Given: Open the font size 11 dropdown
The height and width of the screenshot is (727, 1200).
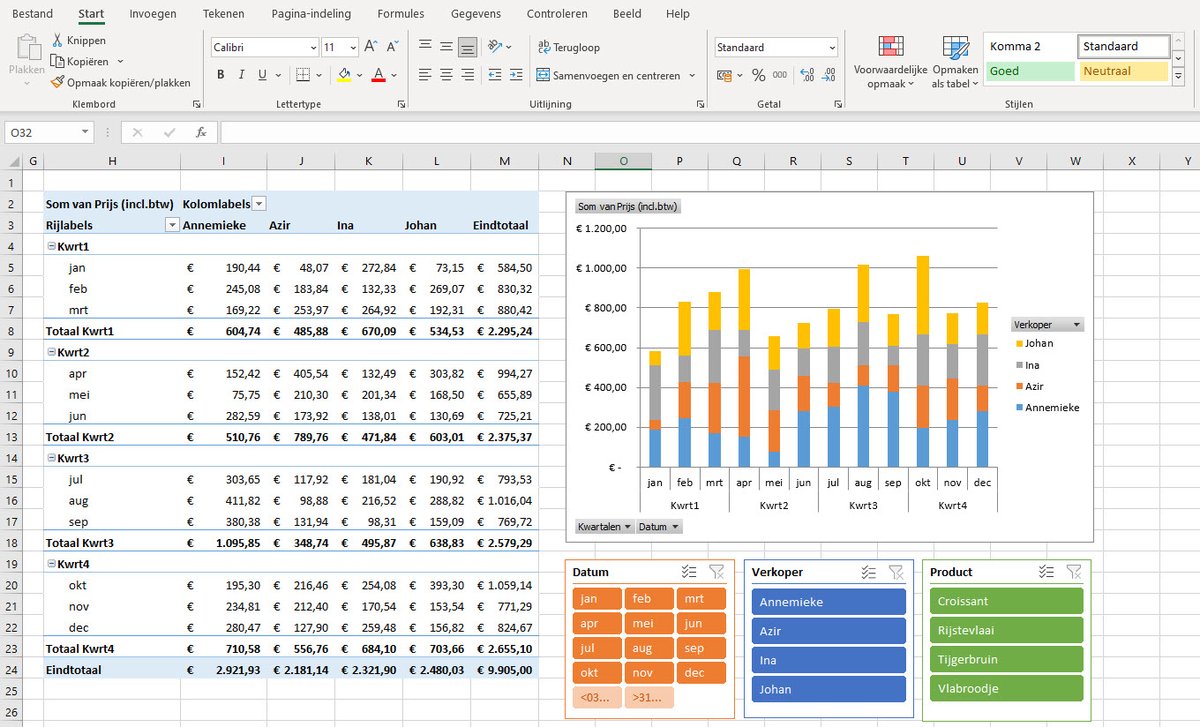Looking at the screenshot, I should [x=353, y=47].
